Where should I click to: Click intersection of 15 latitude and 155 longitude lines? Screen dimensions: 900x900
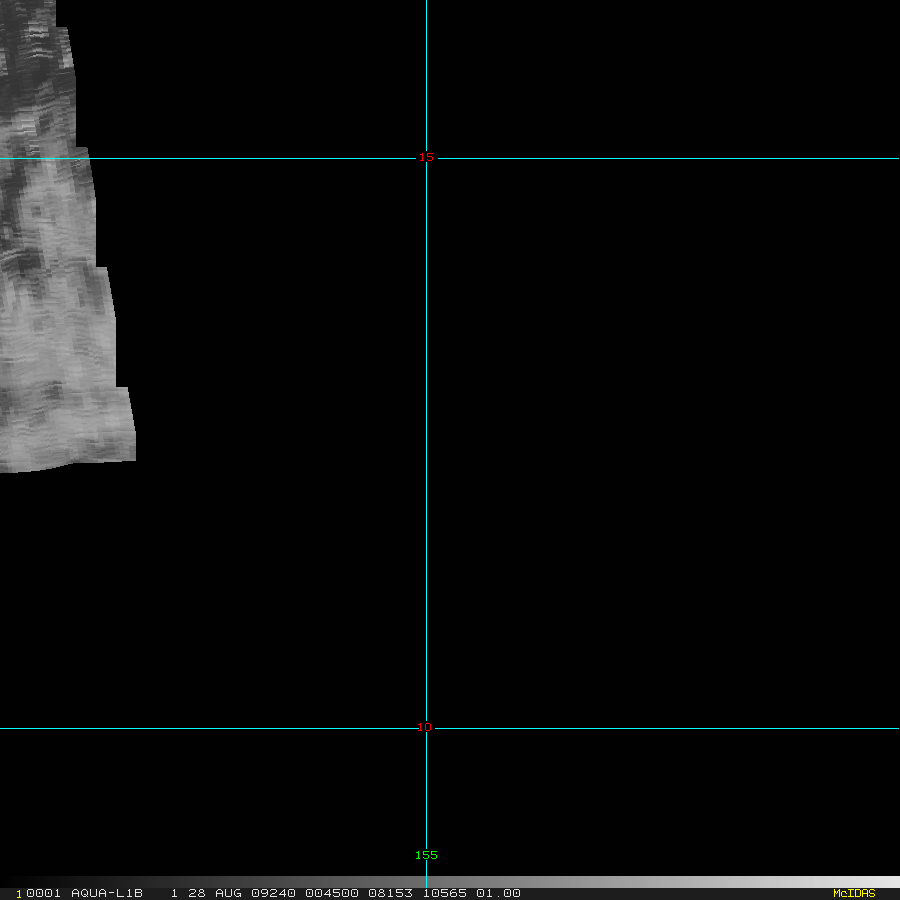(x=426, y=158)
